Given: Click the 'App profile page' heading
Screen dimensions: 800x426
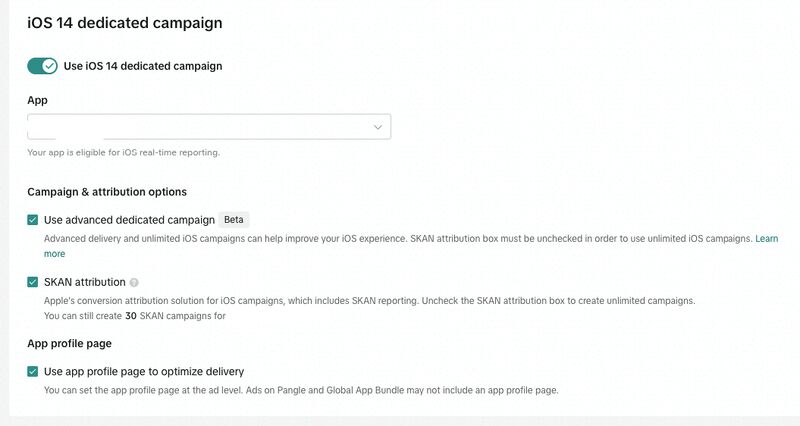Looking at the screenshot, I should [69, 343].
